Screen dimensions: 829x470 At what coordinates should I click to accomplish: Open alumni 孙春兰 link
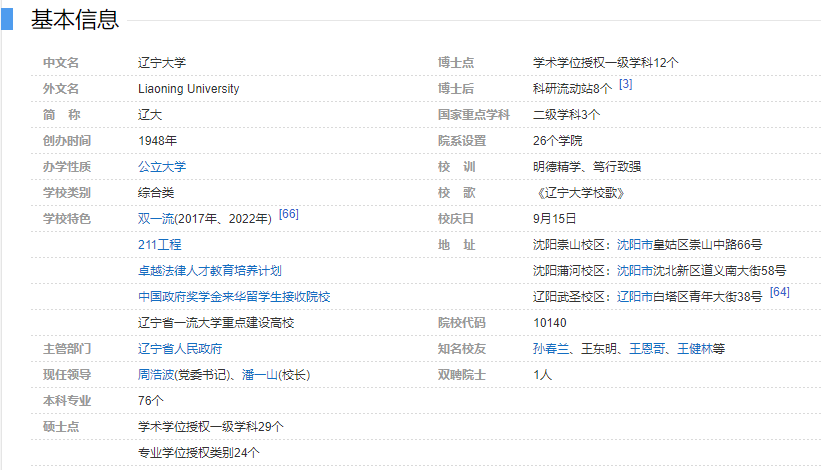(x=551, y=349)
